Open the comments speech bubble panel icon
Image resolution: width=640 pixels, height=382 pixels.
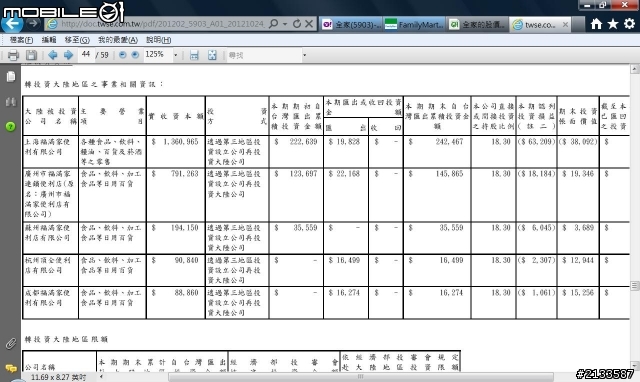[11, 368]
